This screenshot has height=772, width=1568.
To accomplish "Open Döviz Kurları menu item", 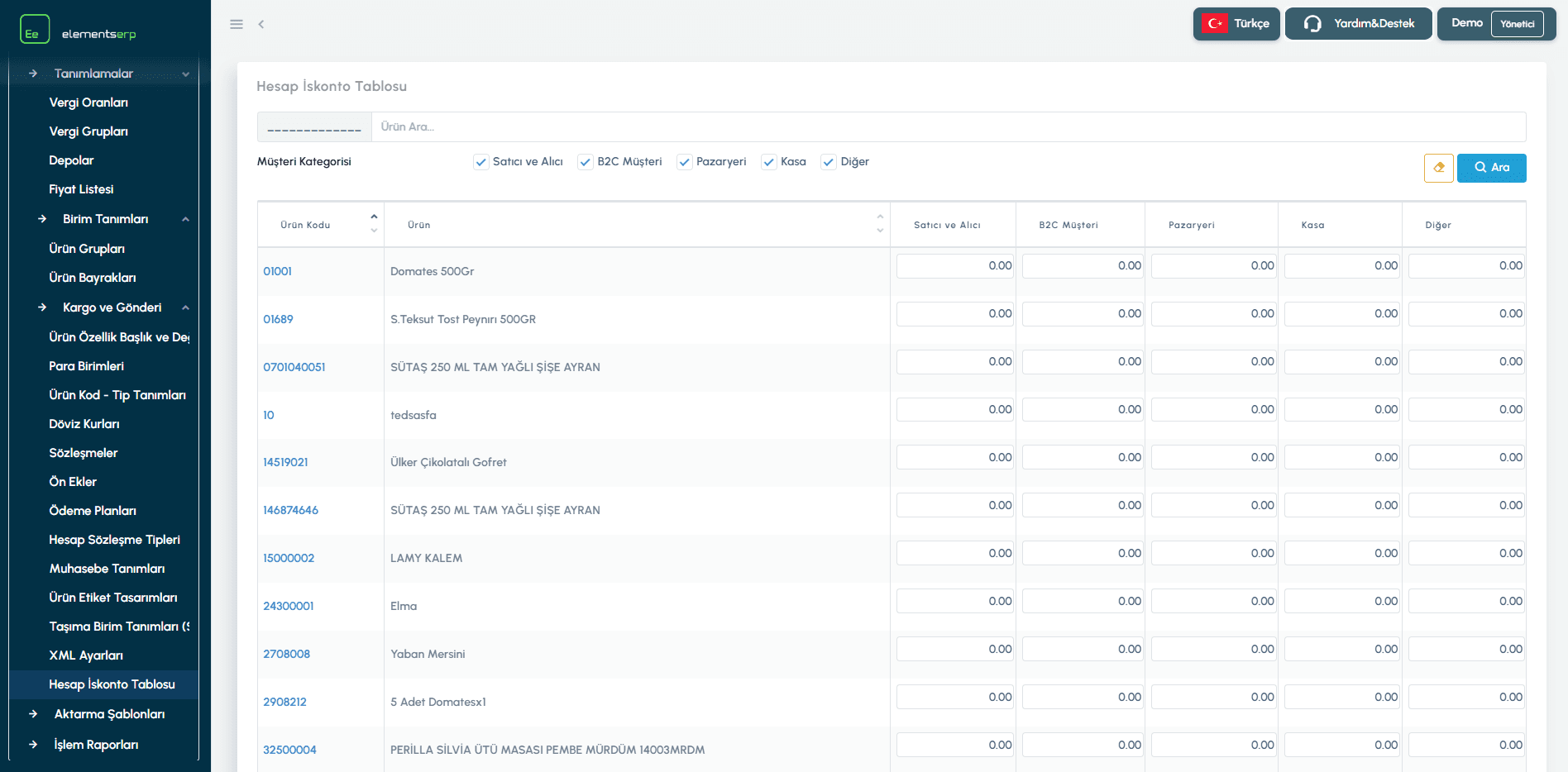I will [84, 424].
